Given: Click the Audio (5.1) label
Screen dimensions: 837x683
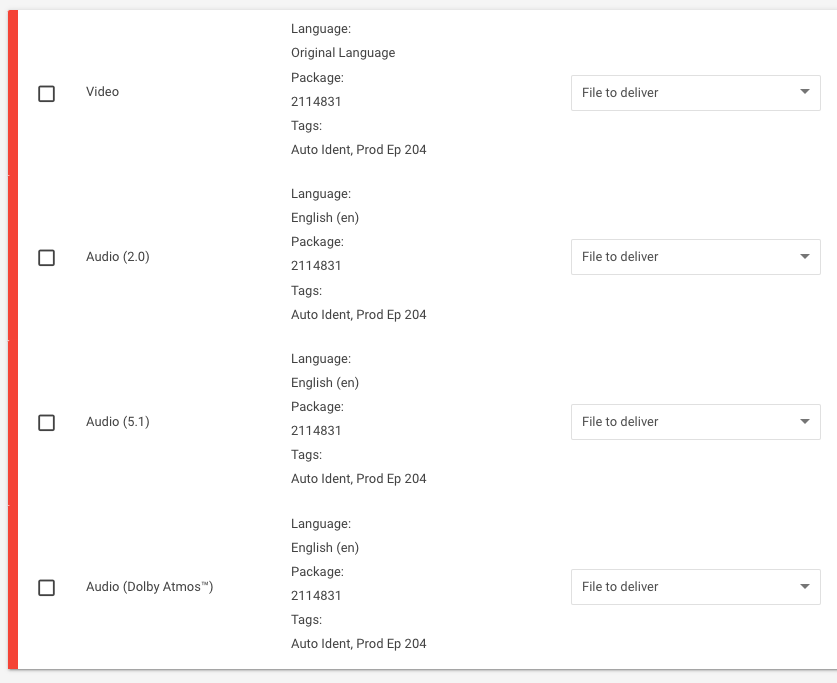Looking at the screenshot, I should [x=118, y=422].
